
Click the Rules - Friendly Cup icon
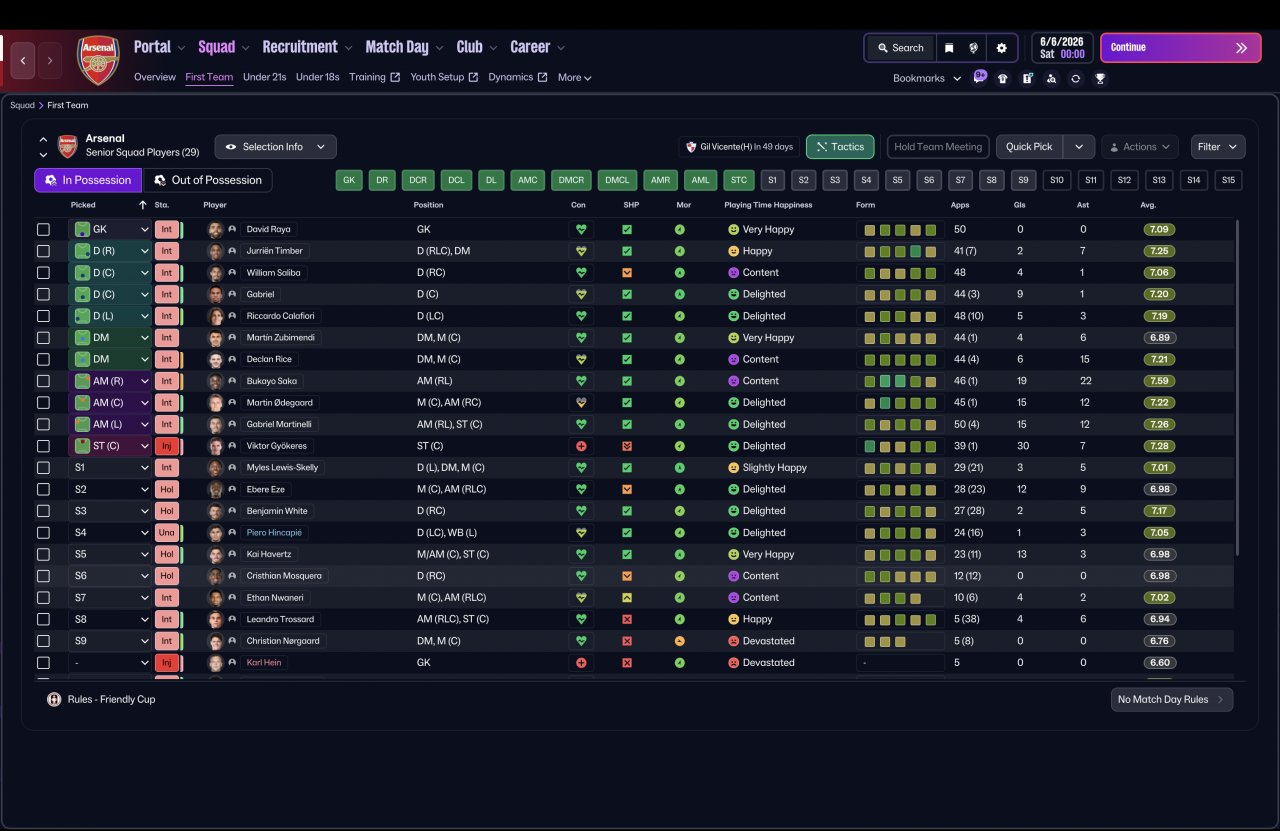[54, 699]
